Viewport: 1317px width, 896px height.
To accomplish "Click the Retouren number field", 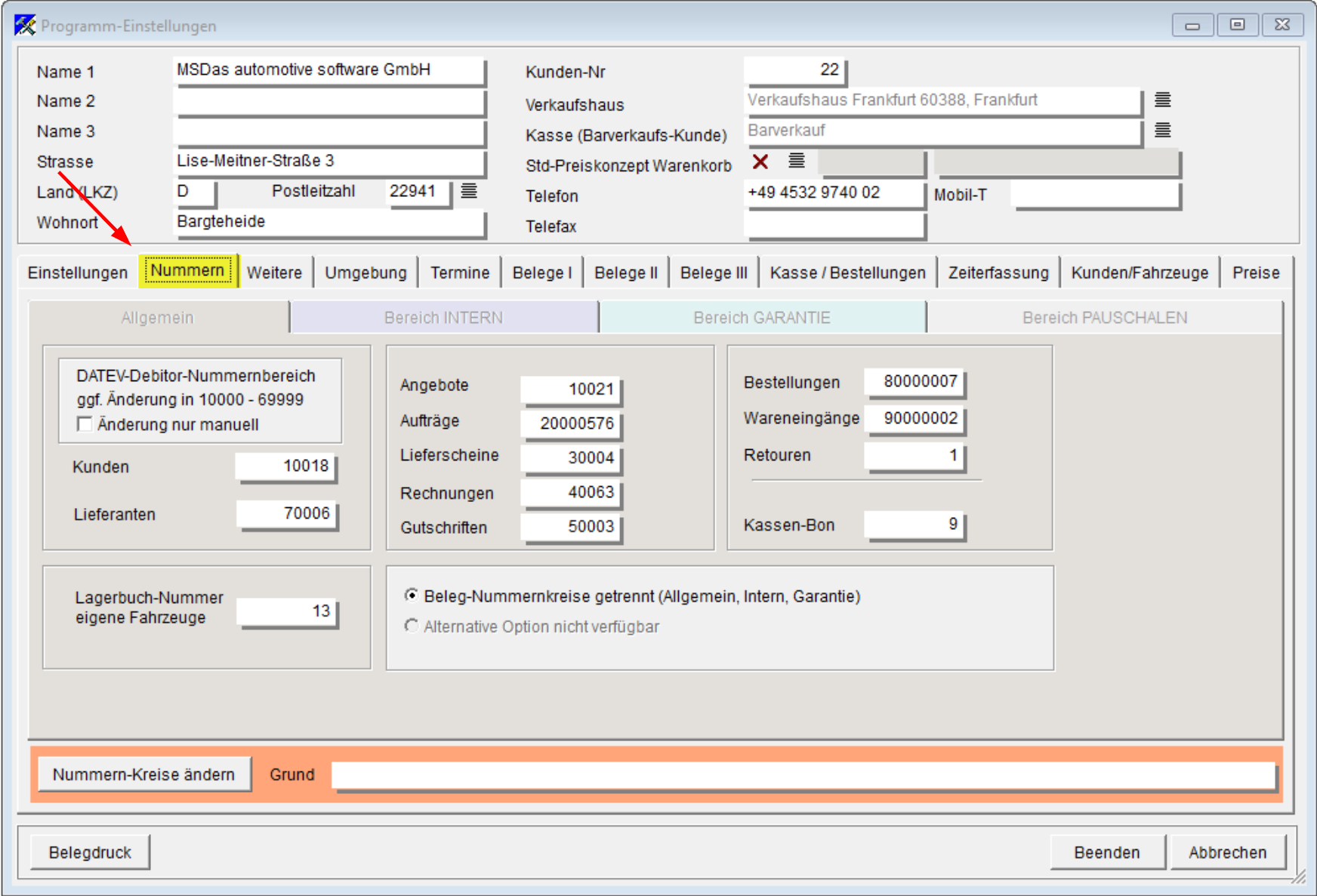I will click(x=914, y=456).
